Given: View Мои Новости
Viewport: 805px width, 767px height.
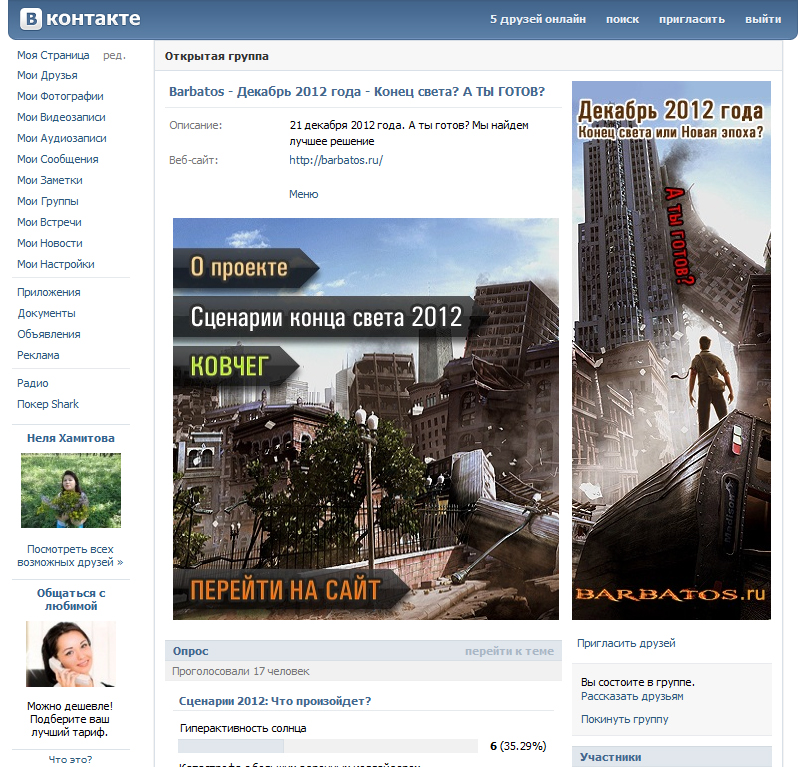Looking at the screenshot, I should pos(50,243).
